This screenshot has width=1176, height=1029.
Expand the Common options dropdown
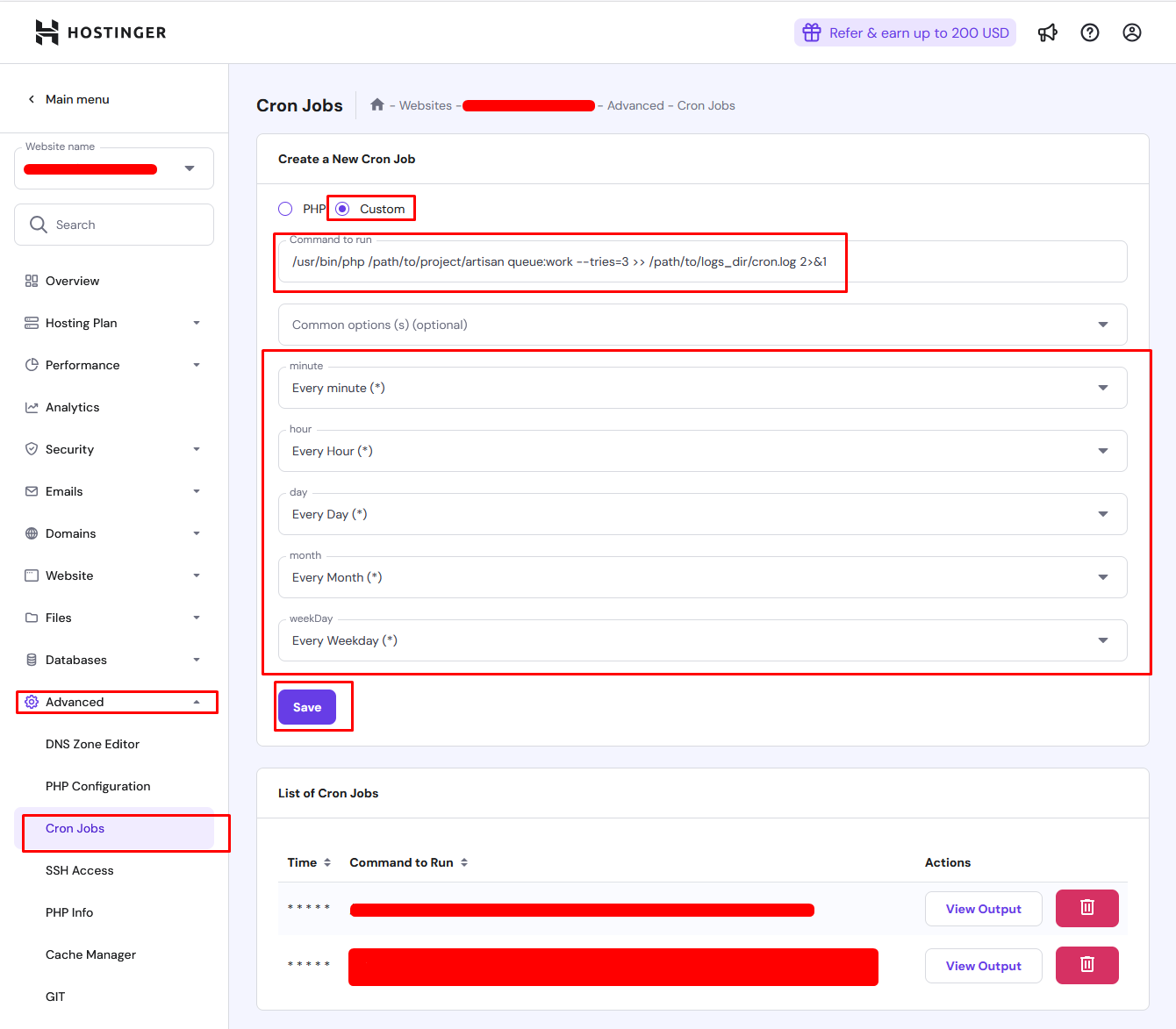(x=702, y=325)
